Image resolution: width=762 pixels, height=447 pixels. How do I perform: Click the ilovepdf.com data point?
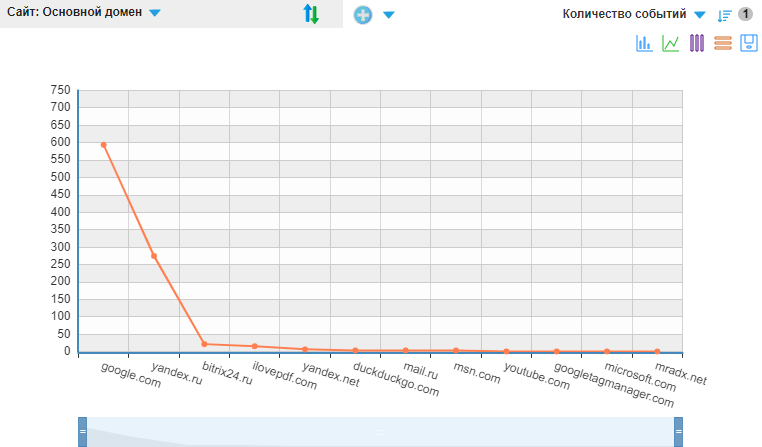click(255, 346)
